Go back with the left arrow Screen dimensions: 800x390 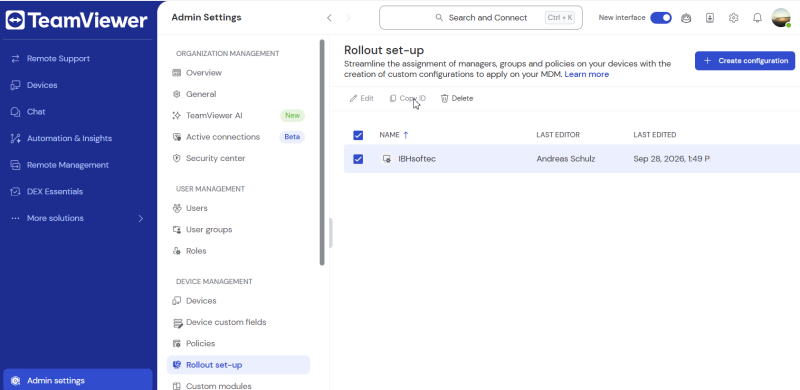329,18
